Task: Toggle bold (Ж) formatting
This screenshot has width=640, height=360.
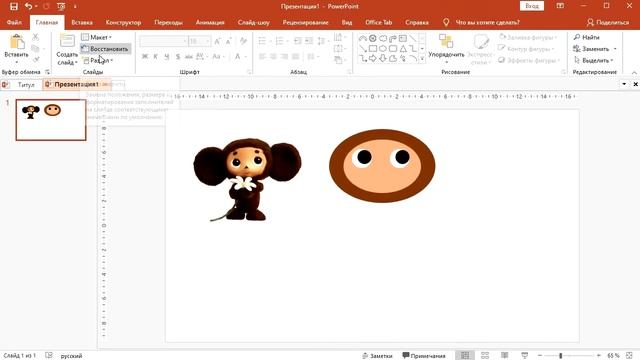Action: point(144,56)
